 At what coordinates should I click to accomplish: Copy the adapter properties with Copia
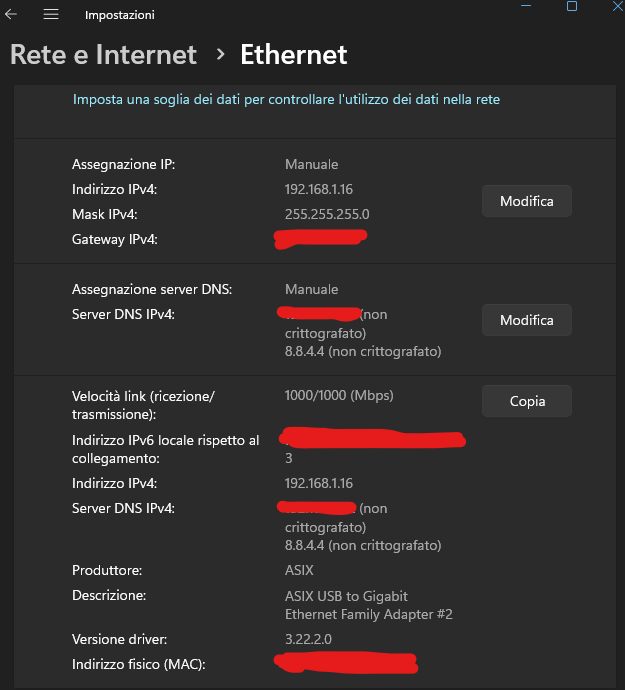tap(527, 401)
